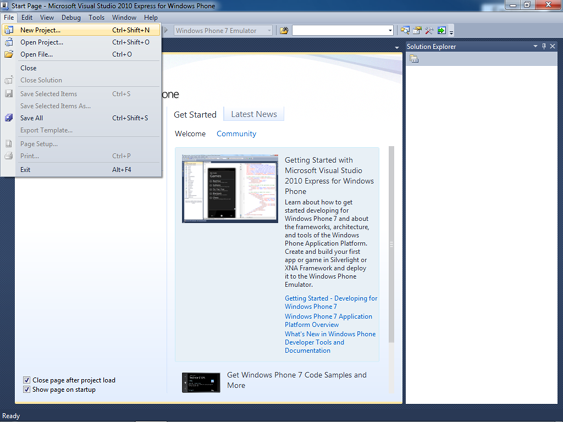Click the Getting Started IDE screenshot thumbnail
Image resolution: width=563 pixels, height=422 pixels.
pos(230,189)
